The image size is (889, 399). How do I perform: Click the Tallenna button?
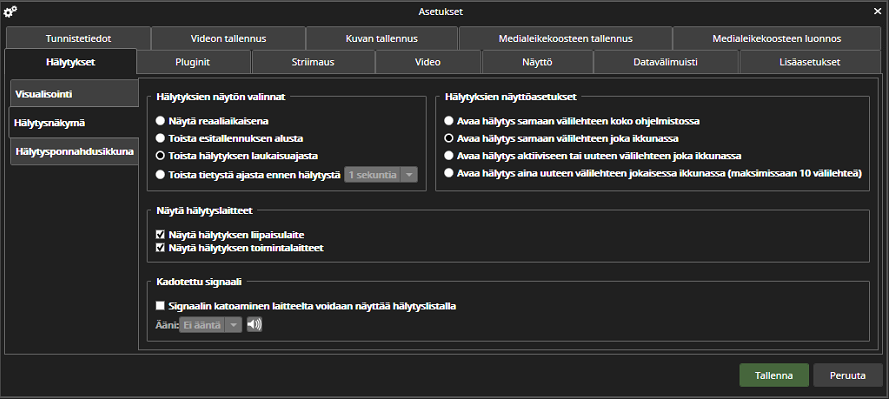click(x=774, y=375)
